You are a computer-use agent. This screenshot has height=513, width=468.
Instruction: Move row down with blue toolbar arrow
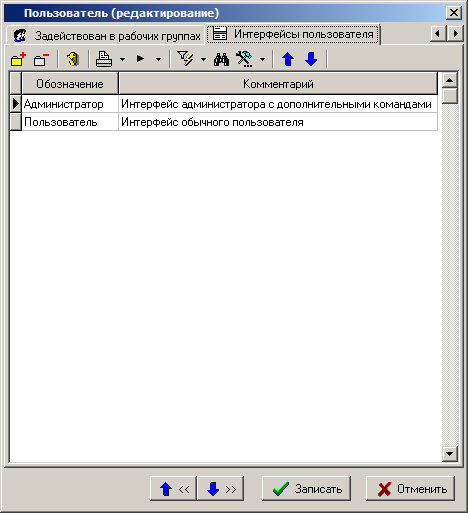pyautogui.click(x=311, y=60)
